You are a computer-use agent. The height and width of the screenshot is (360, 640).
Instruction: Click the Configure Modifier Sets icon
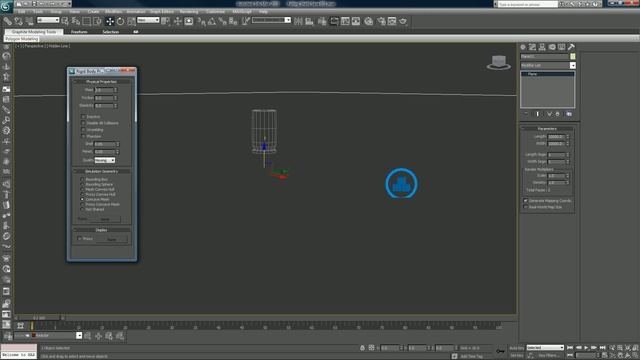coord(569,114)
